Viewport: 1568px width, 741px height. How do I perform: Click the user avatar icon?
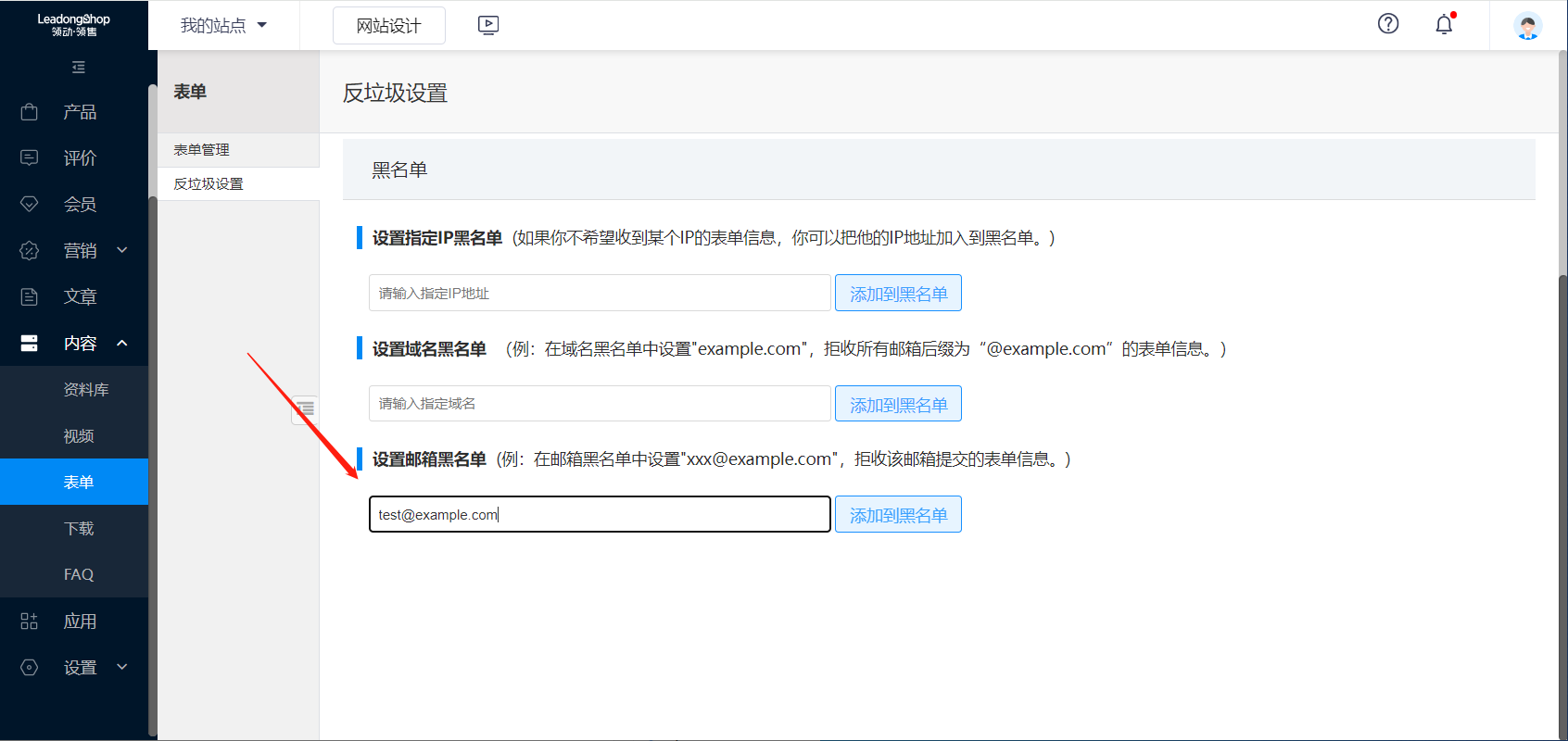pos(1527,26)
